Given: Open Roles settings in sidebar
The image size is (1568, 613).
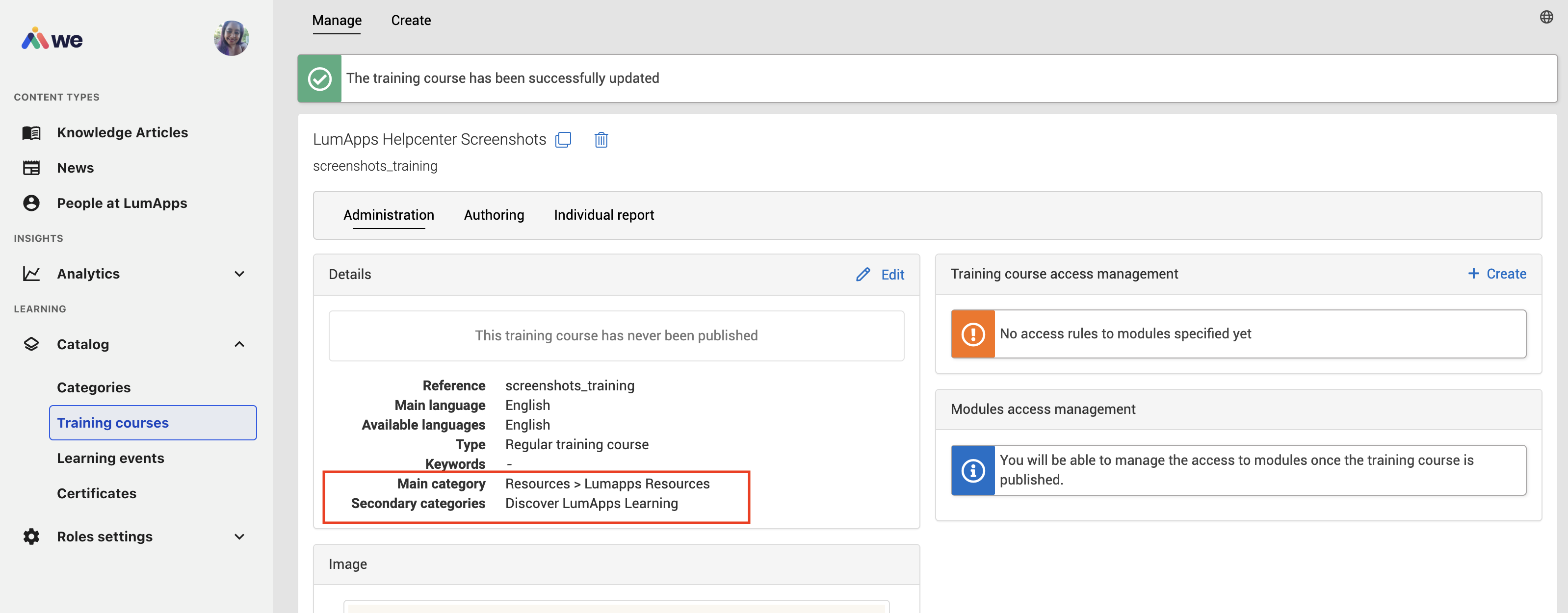Looking at the screenshot, I should point(105,536).
